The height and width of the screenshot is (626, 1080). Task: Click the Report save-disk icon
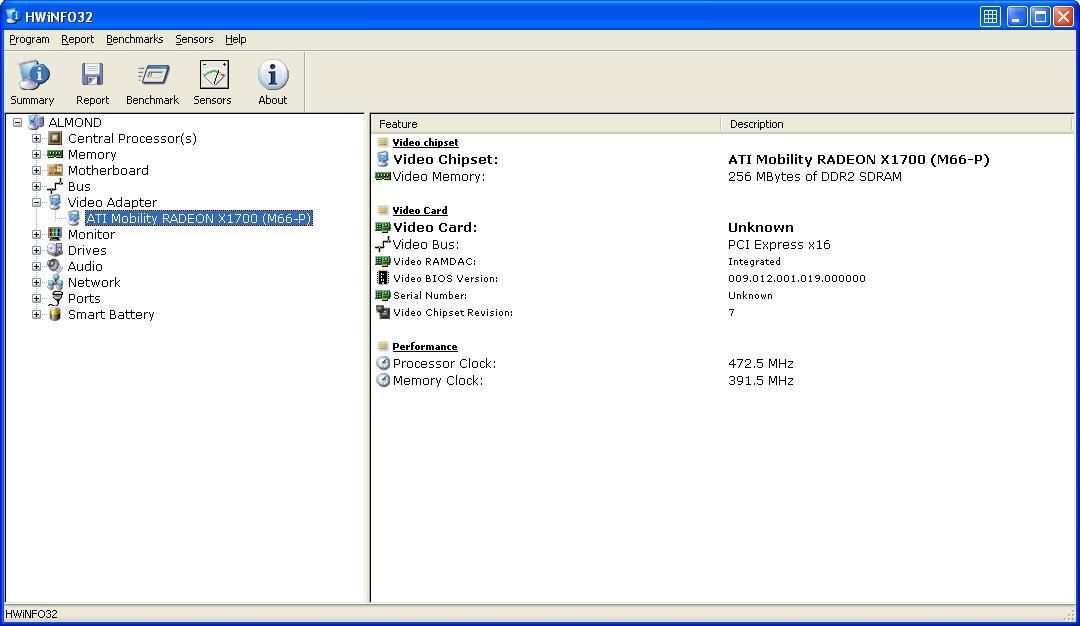pos(92,74)
